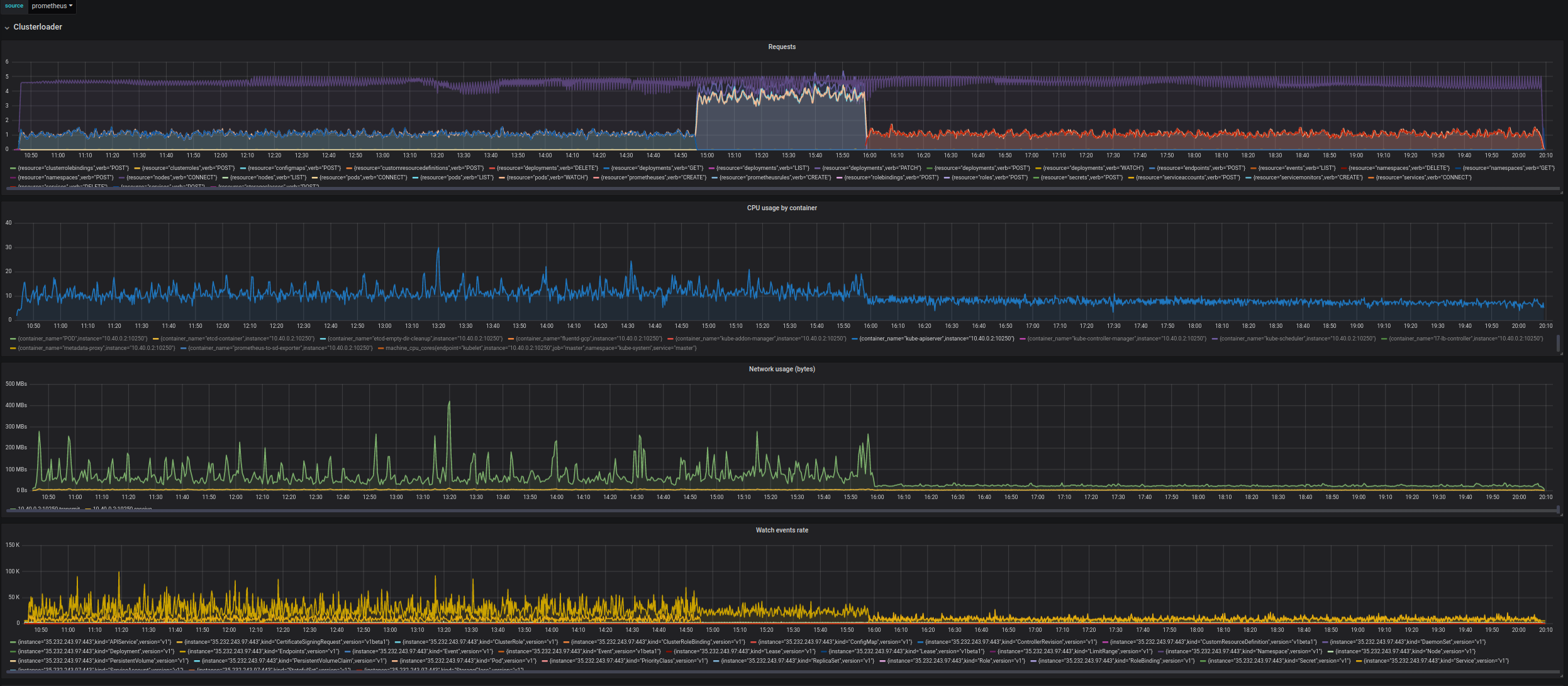Screen dimensions: 1568x686
Task: Click the kube-controller-manager legend color marker
Action: pos(1023,339)
